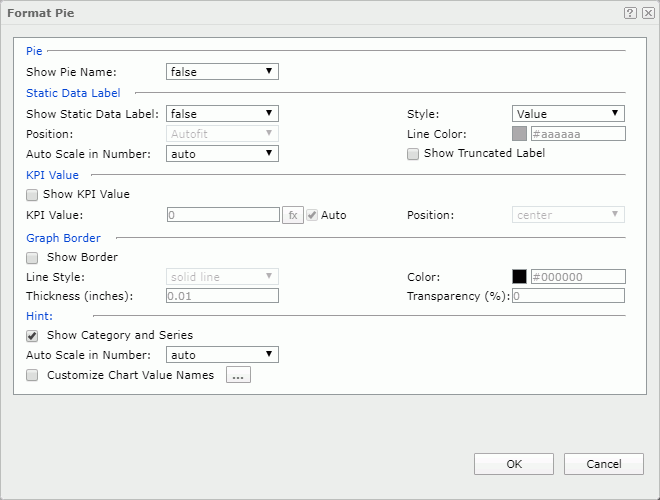The width and height of the screenshot is (660, 500).
Task: Dismiss the dialog with Cancel
Action: (x=604, y=464)
